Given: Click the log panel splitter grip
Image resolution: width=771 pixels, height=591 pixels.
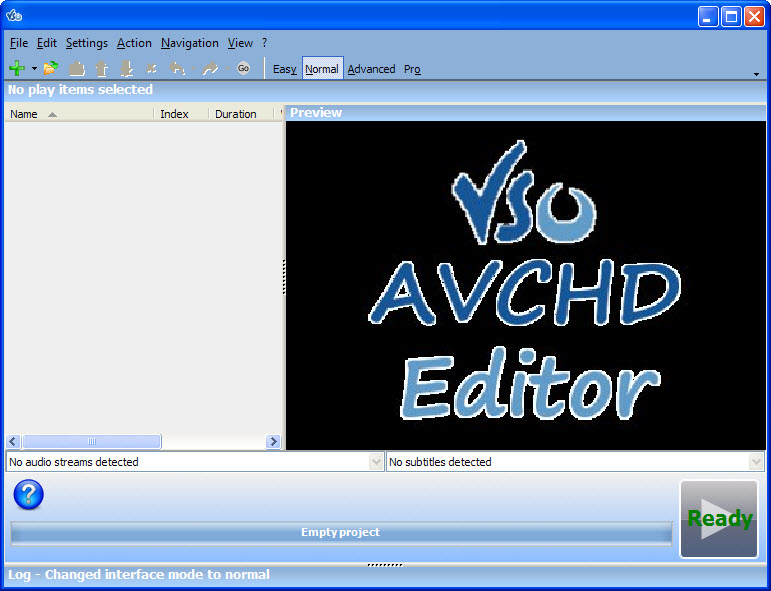Looking at the screenshot, I should [385, 565].
